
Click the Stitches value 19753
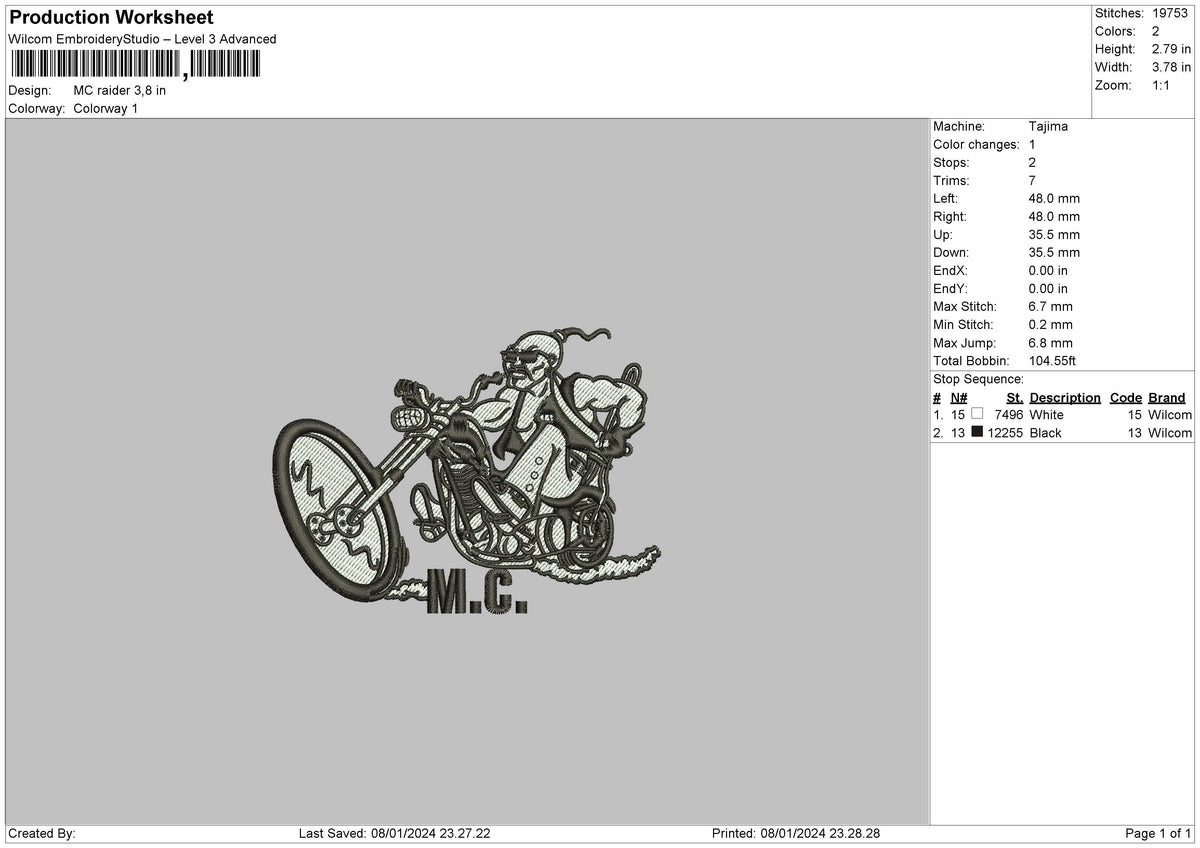(1171, 13)
